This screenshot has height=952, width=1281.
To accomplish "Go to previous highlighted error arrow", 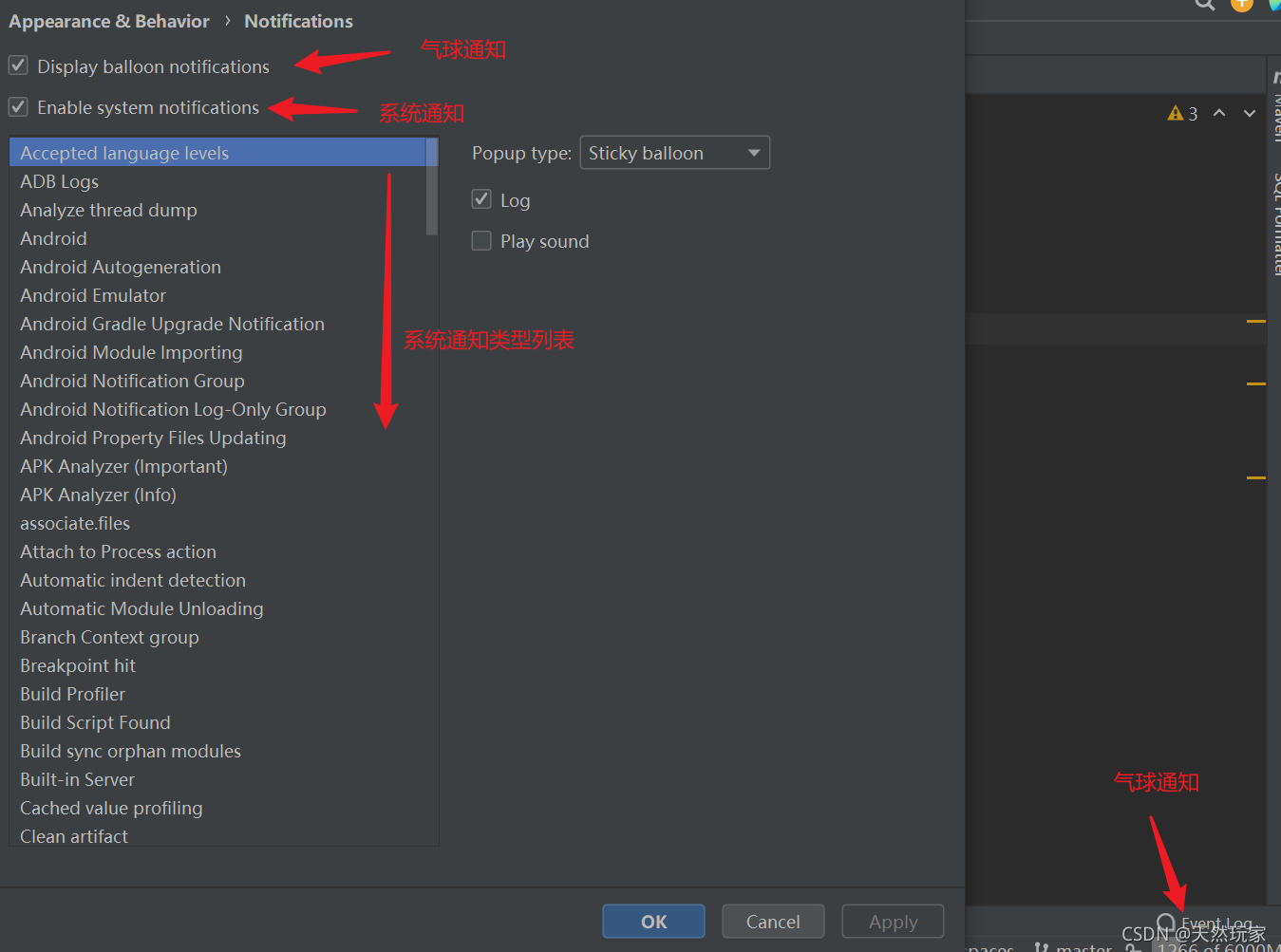I will [1219, 113].
